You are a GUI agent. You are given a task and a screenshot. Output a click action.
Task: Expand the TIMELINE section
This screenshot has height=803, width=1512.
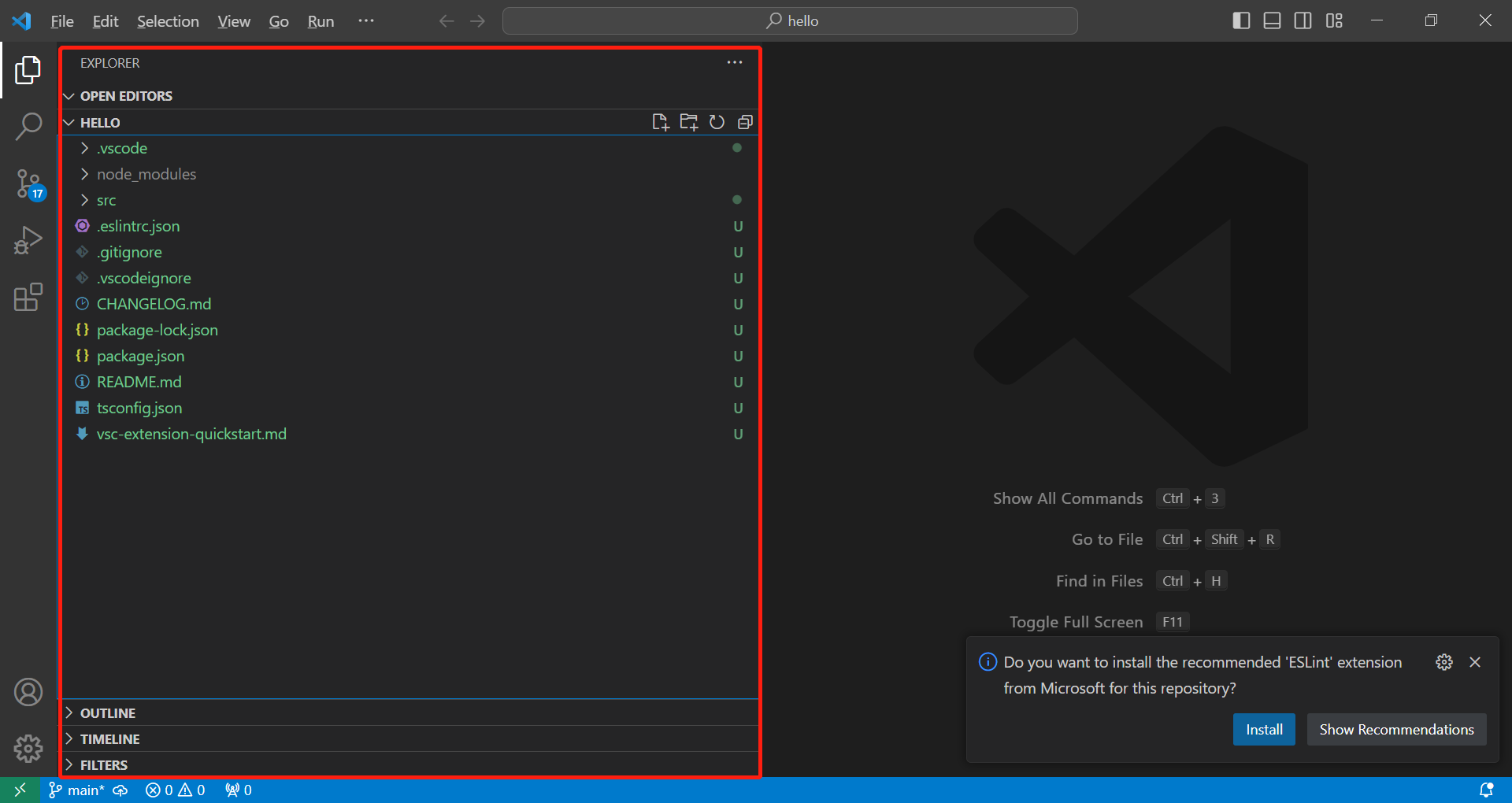pyautogui.click(x=409, y=739)
